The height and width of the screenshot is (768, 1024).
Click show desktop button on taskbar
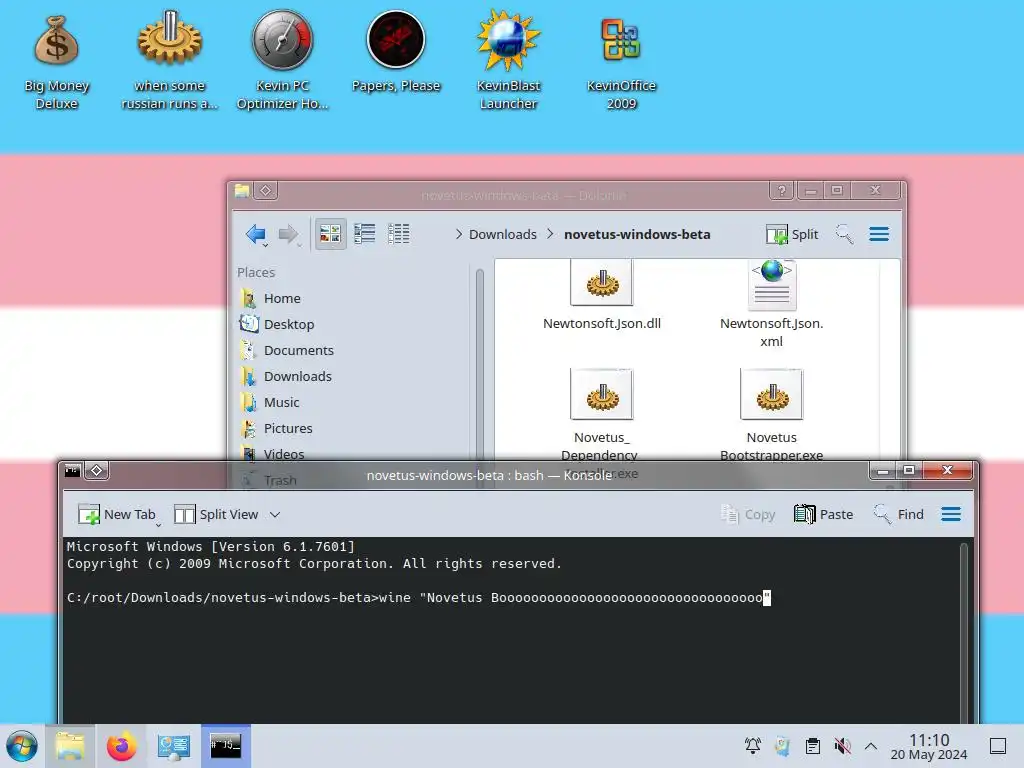click(998, 746)
